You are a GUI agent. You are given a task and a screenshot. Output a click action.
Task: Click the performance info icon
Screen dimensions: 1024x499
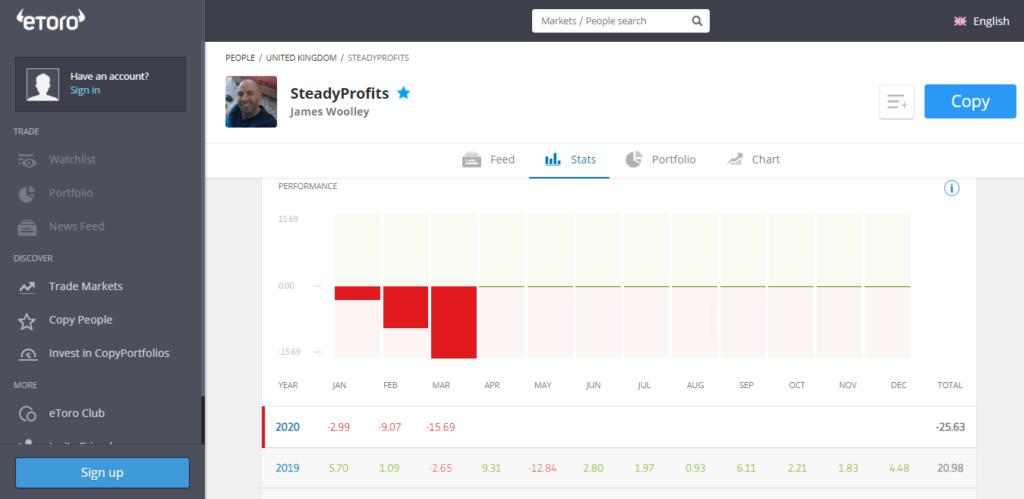click(x=952, y=188)
